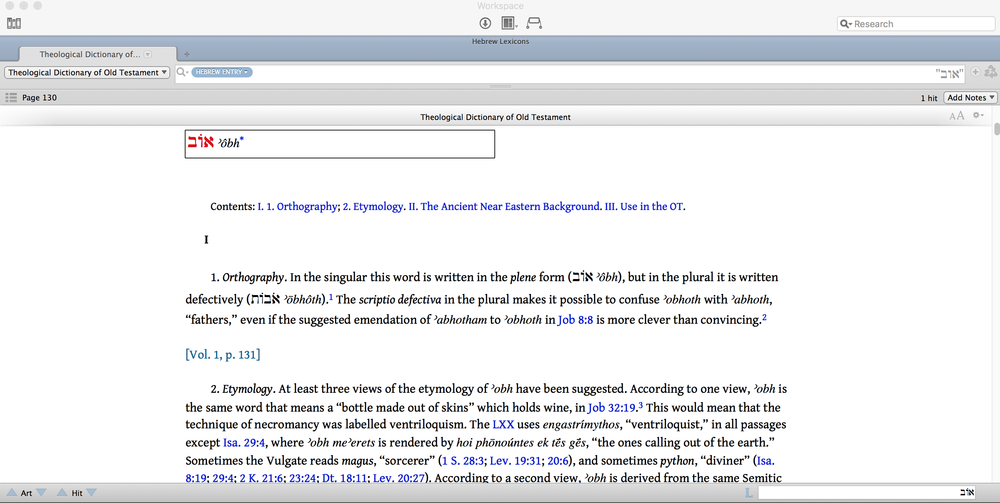The image size is (1000, 503).
Task: Open Theological Dictionary of Old Testament dropdown
Action: [x=87, y=72]
